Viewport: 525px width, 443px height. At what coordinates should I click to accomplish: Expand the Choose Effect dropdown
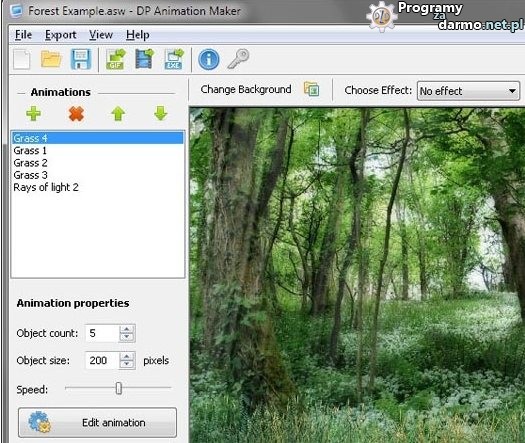(468, 91)
